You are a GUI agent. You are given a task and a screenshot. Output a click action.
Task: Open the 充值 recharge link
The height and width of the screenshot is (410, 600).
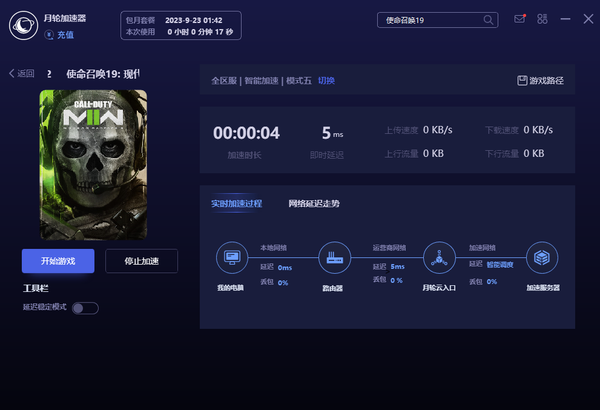tap(65, 35)
